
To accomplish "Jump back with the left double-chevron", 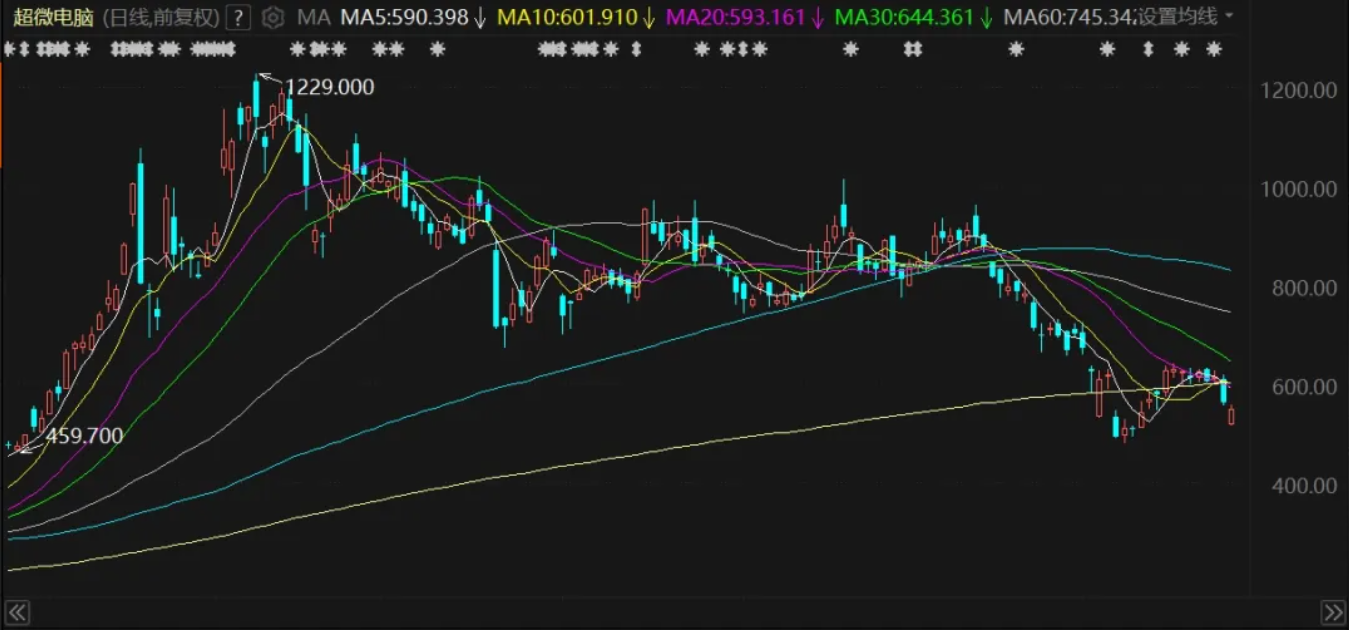I will [x=17, y=612].
